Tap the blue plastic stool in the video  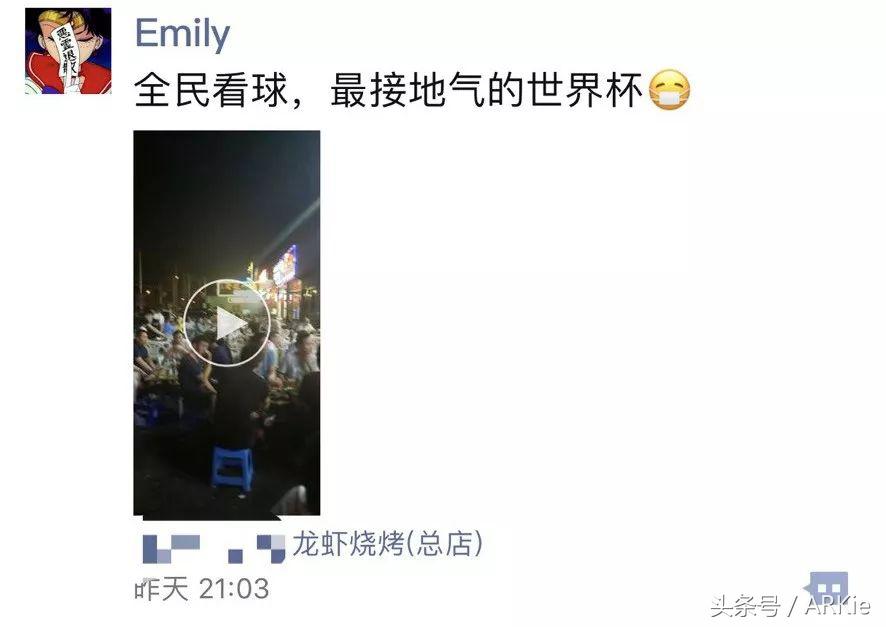click(232, 467)
